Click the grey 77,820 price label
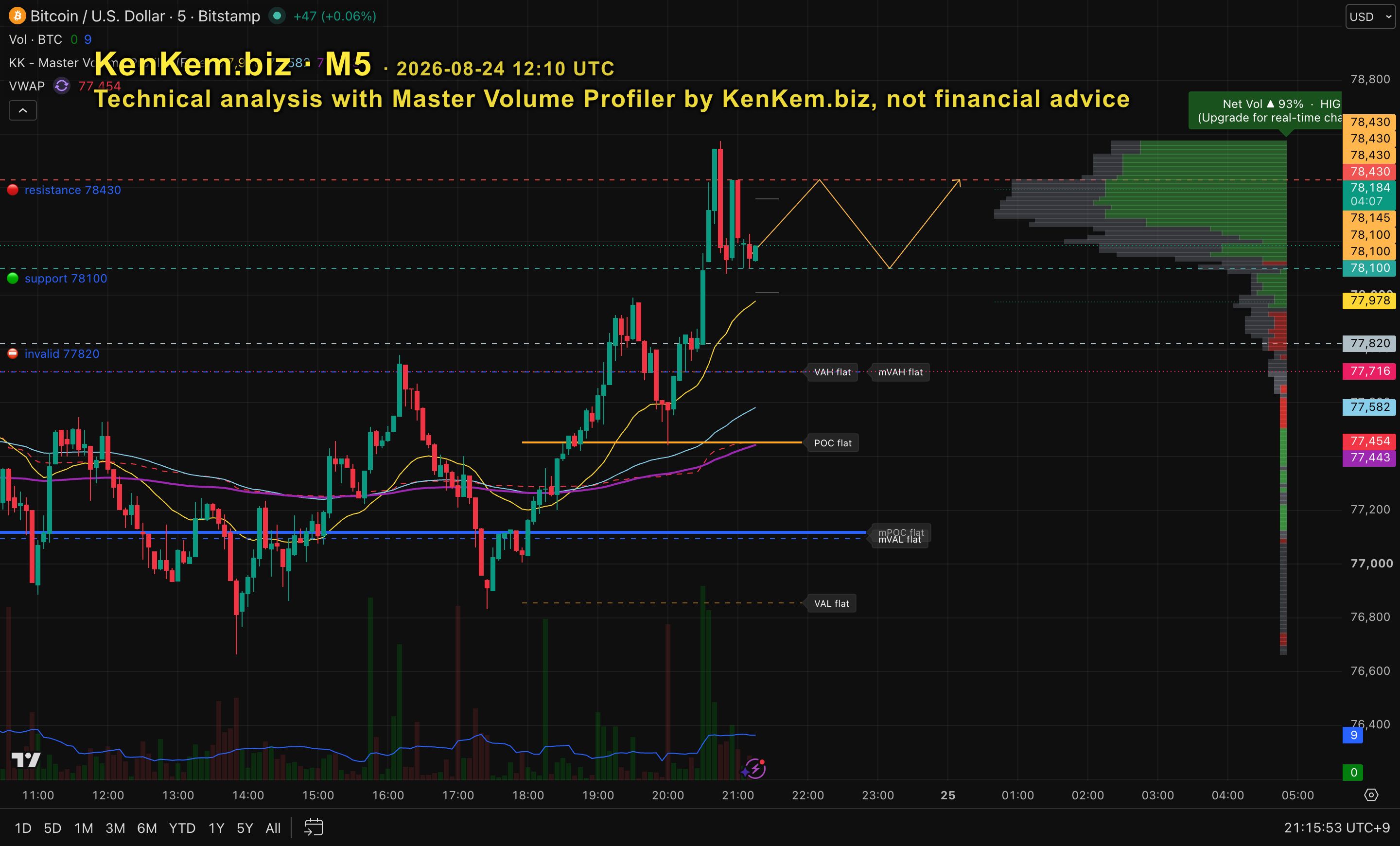 1369,343
